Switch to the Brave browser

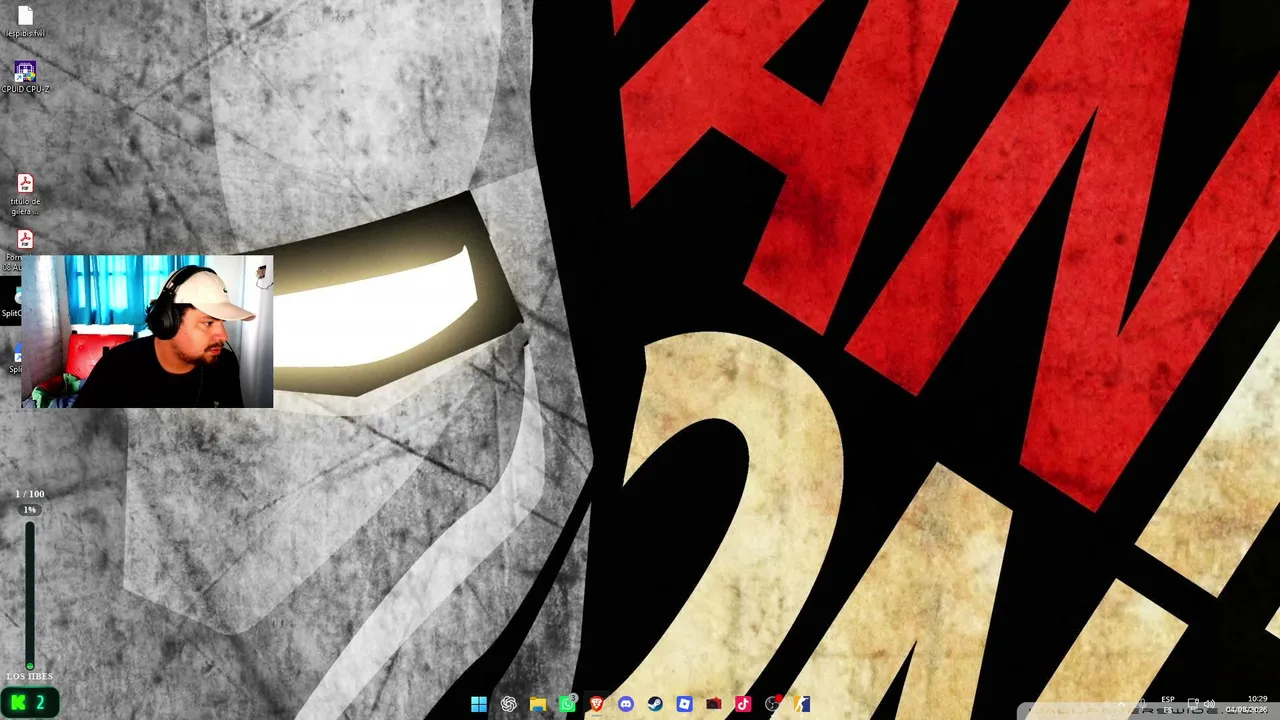point(596,704)
